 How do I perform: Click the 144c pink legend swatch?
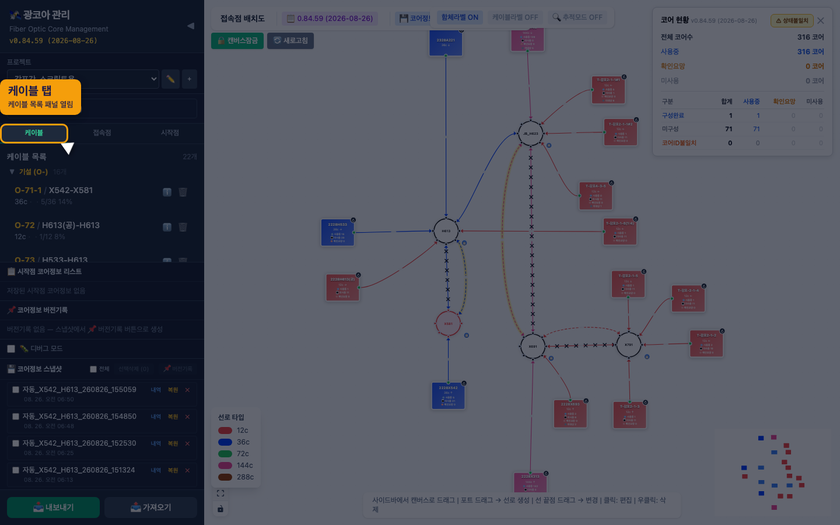[x=225, y=466]
